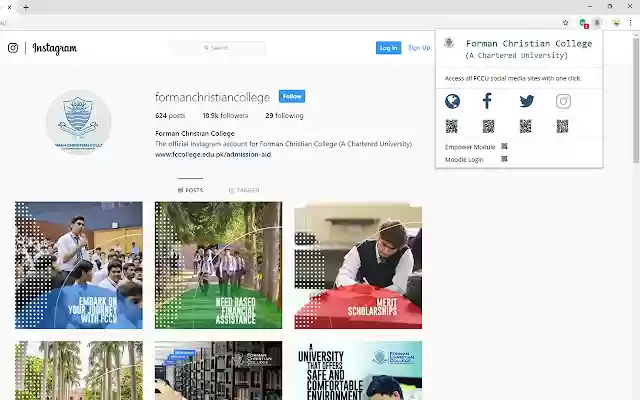Click the QR code under the globe icon
Image resolution: width=640 pixels, height=400 pixels.
(451, 127)
